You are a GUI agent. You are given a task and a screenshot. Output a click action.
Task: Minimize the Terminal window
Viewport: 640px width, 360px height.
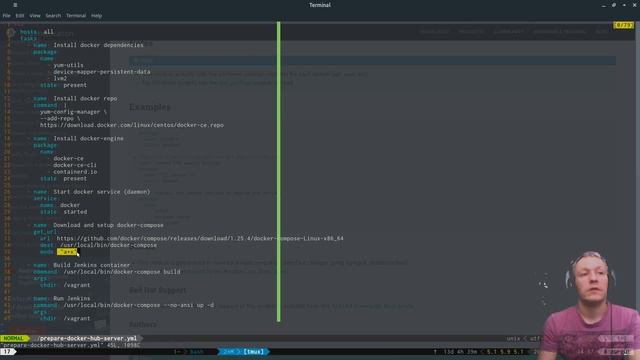pyautogui.click(x=604, y=5)
